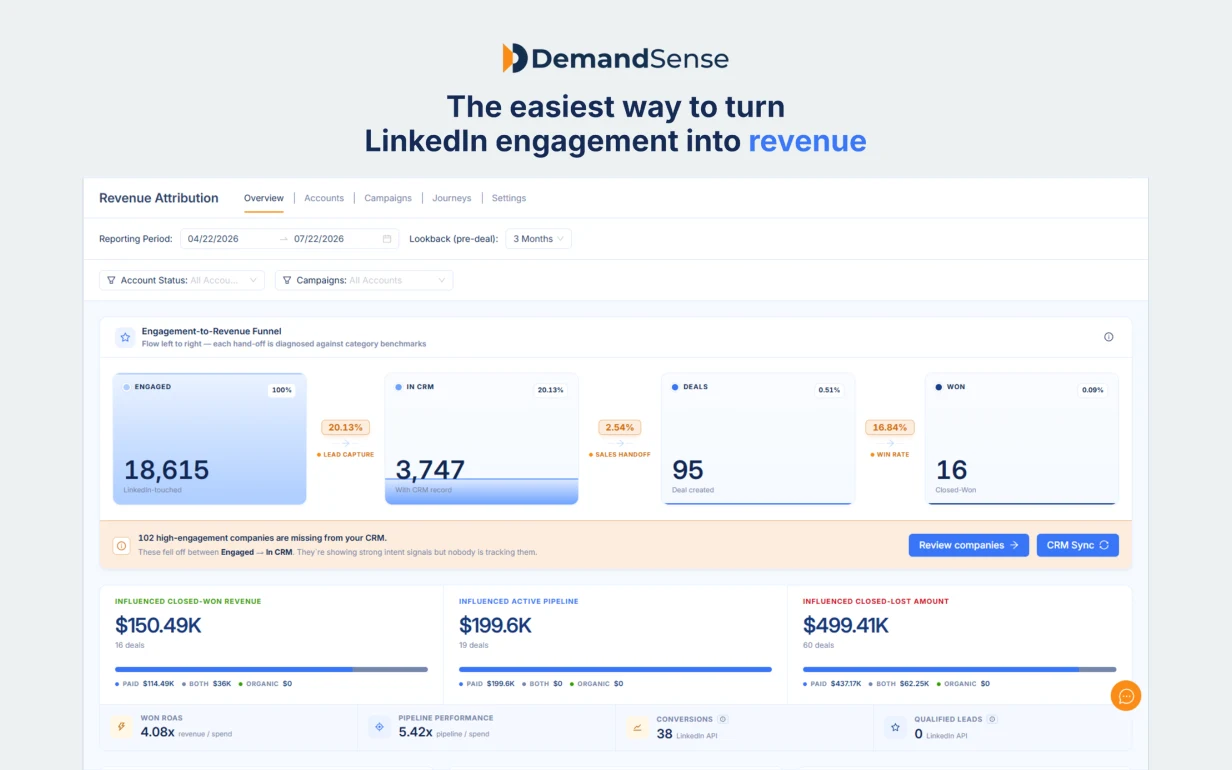Click the Paid $114.49K legend entry
This screenshot has height=770, width=1232.
tap(145, 684)
